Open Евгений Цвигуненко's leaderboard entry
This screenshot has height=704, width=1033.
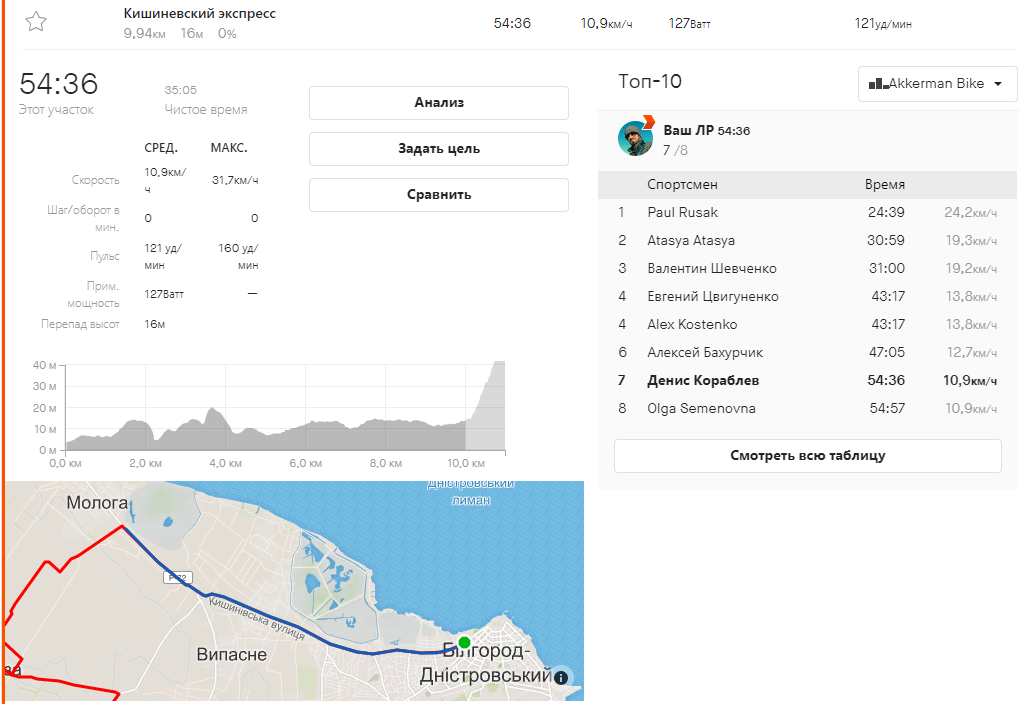click(712, 297)
